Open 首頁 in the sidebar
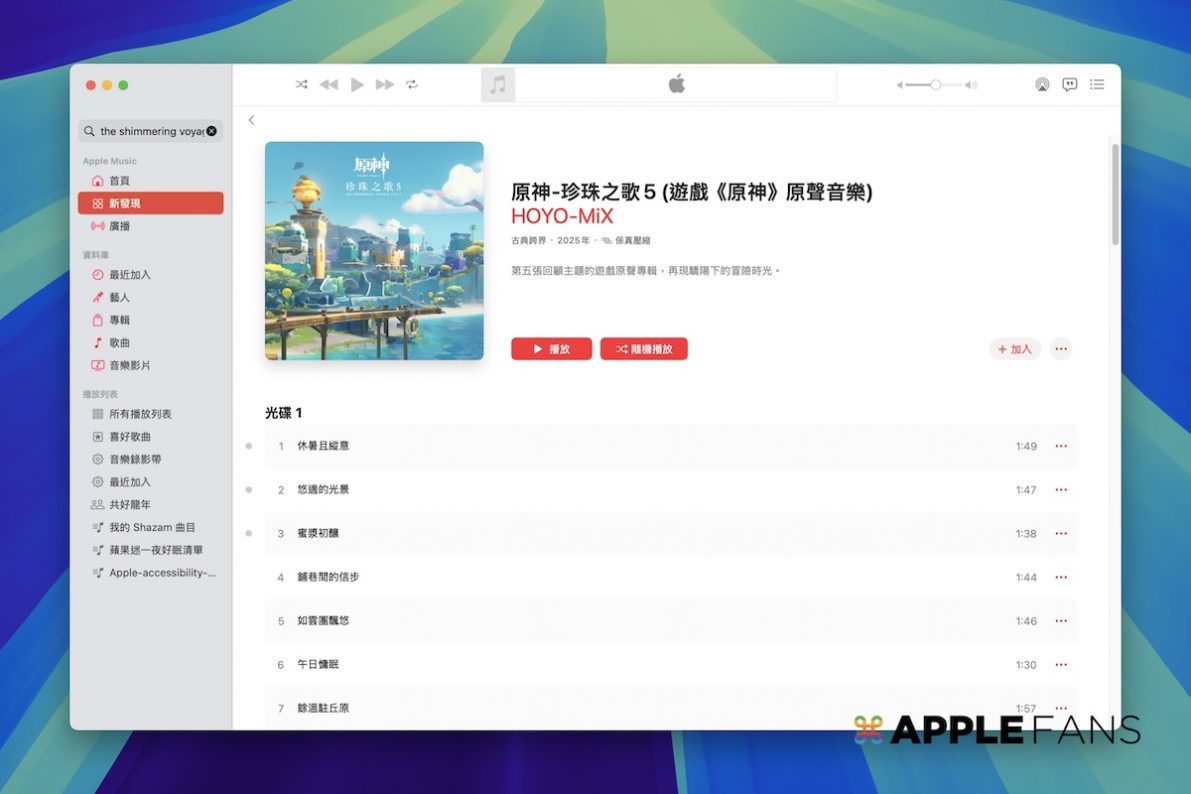Image resolution: width=1191 pixels, height=794 pixels. tap(119, 181)
